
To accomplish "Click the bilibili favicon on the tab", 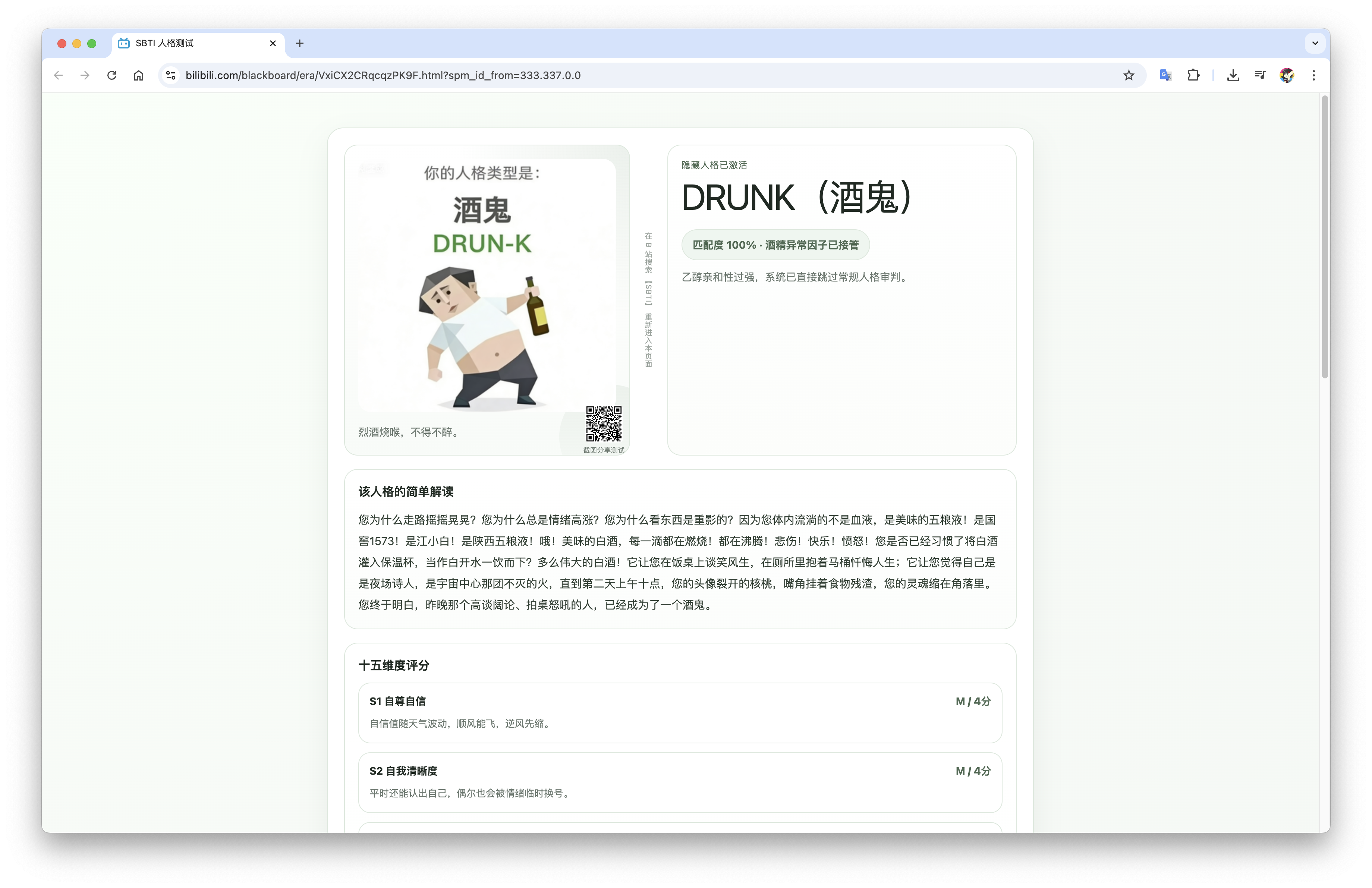I will click(x=123, y=43).
